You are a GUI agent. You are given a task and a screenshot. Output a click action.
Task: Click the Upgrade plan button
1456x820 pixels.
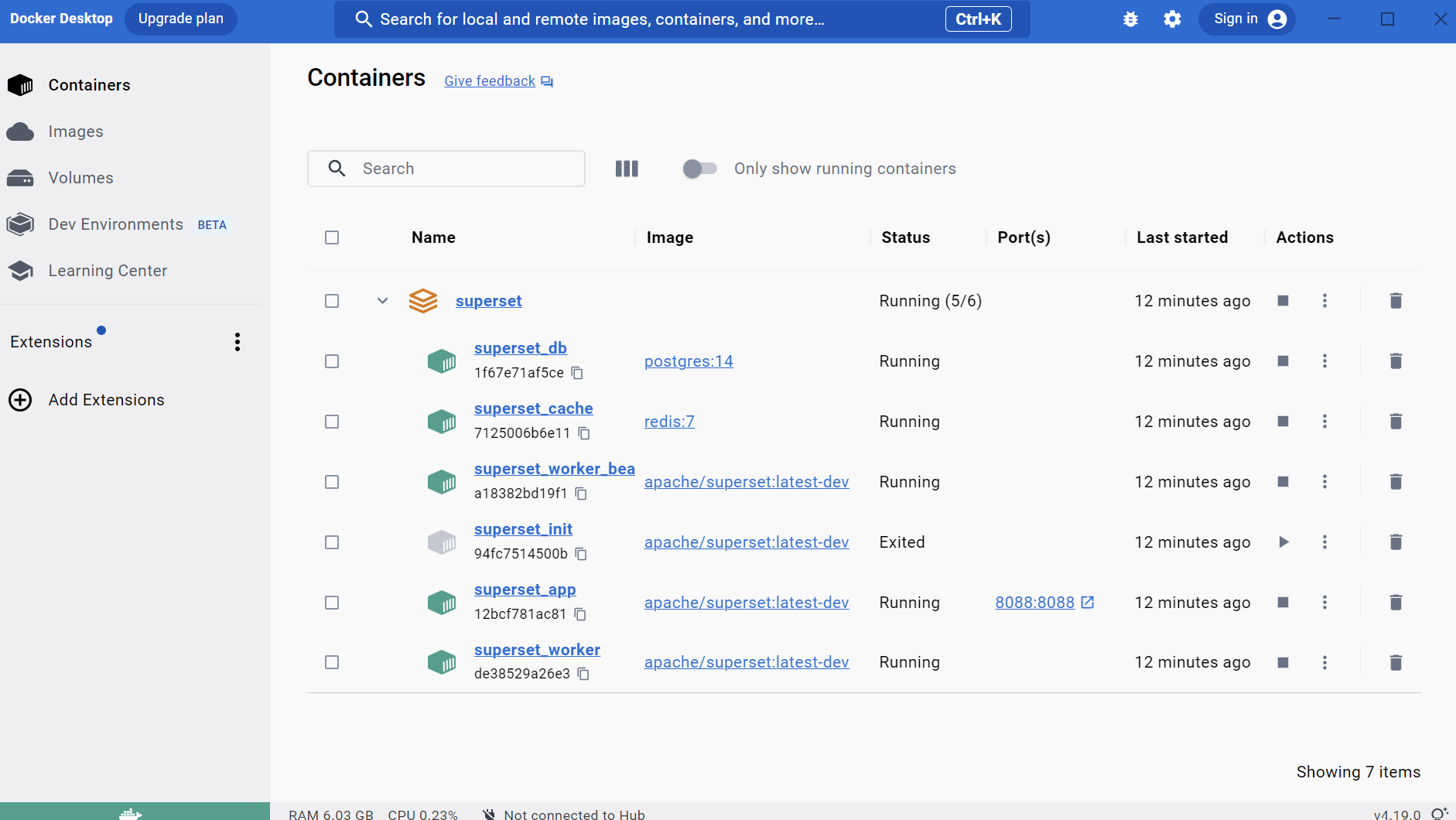[x=181, y=19]
